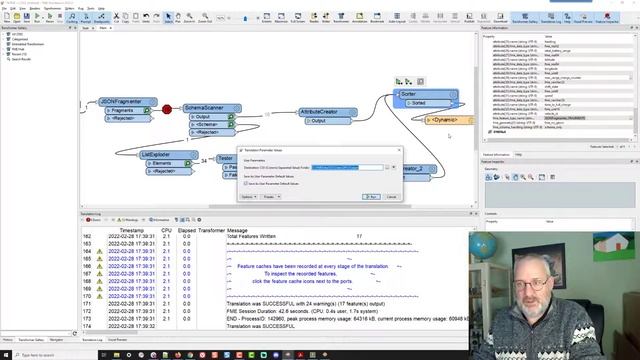Open the Edit menu
Viewport: 640px width, 360px height.
point(13,8)
